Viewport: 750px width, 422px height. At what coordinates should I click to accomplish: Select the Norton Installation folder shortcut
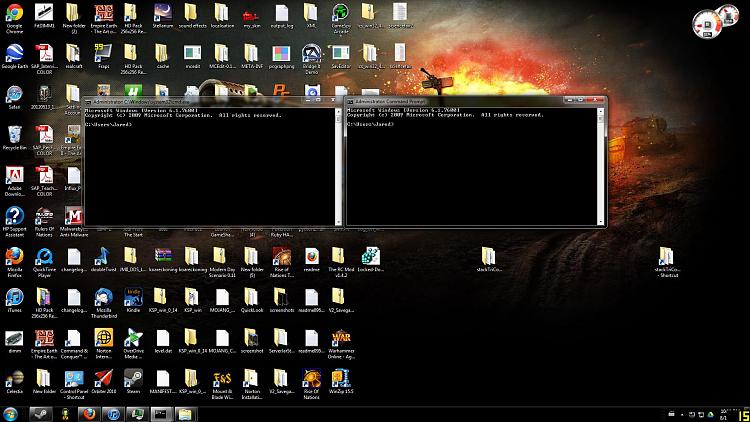pos(252,384)
